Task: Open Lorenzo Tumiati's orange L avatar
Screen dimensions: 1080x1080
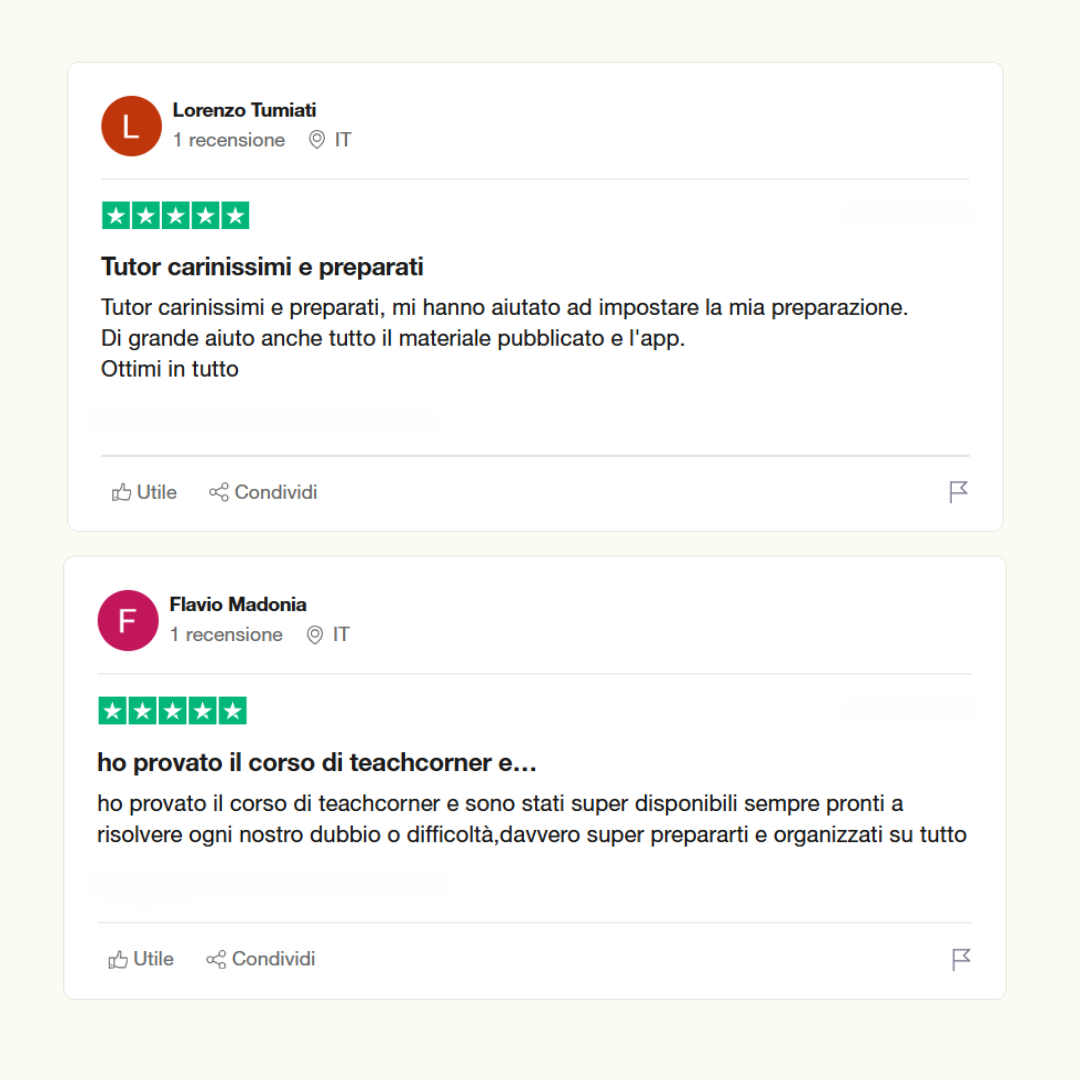Action: tap(132, 126)
